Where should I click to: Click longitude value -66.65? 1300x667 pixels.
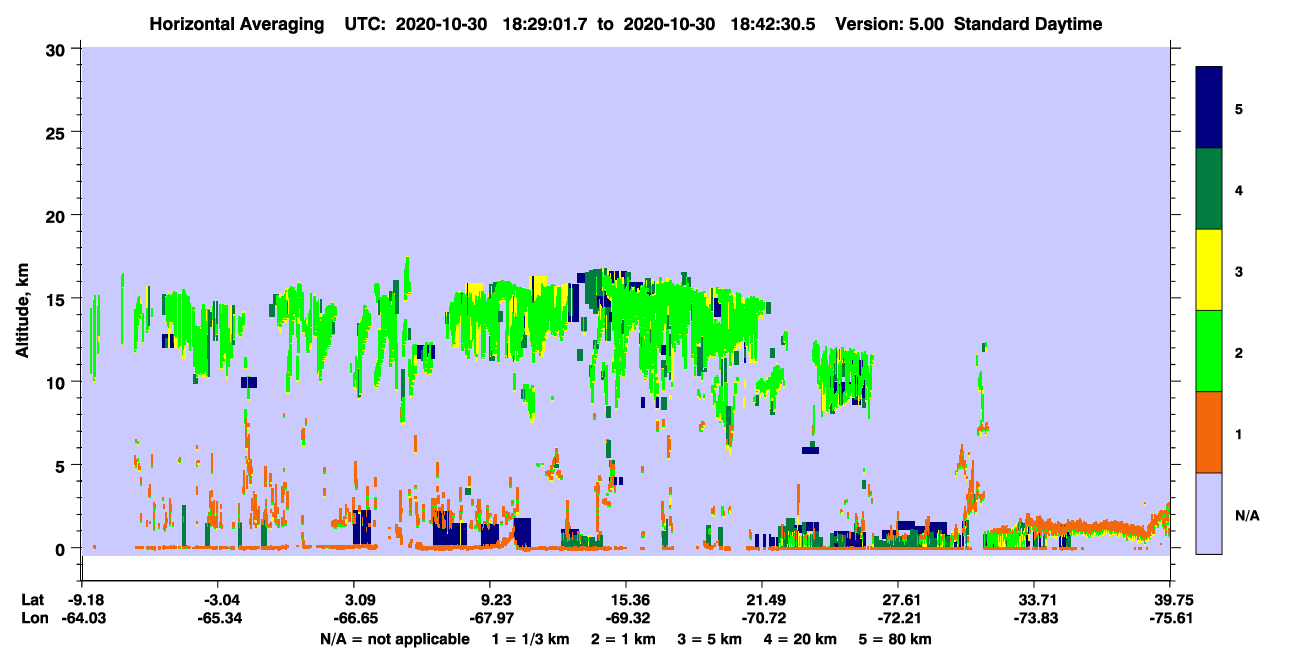pyautogui.click(x=355, y=618)
